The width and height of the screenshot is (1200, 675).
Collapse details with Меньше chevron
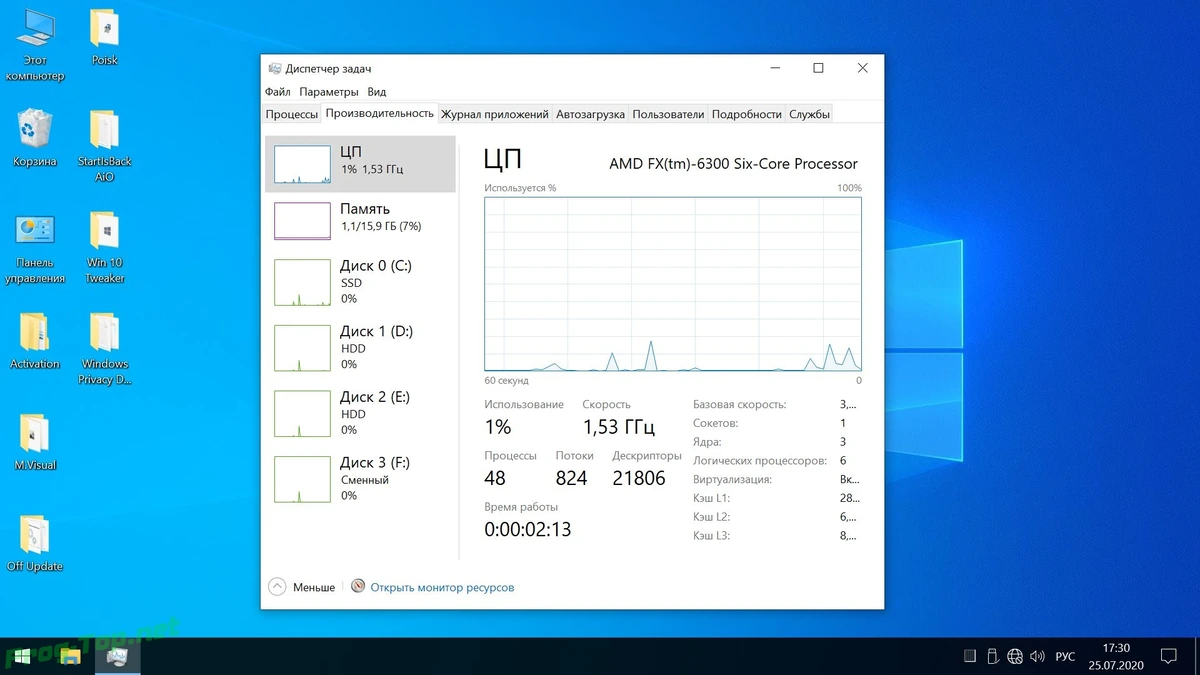277,587
